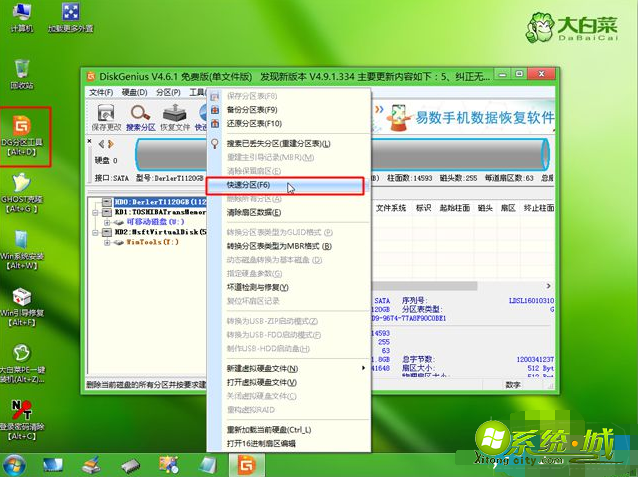Click the 标识 column header
Viewport: 638px width, 477px height.
tap(423, 208)
